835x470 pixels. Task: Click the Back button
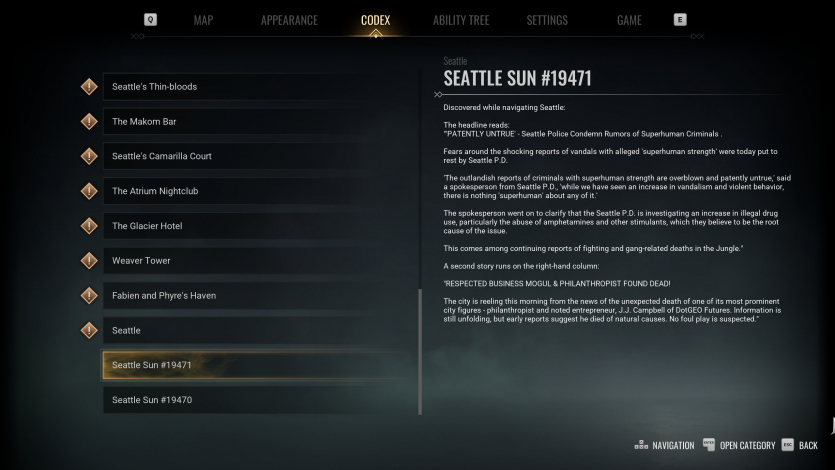[x=800, y=445]
